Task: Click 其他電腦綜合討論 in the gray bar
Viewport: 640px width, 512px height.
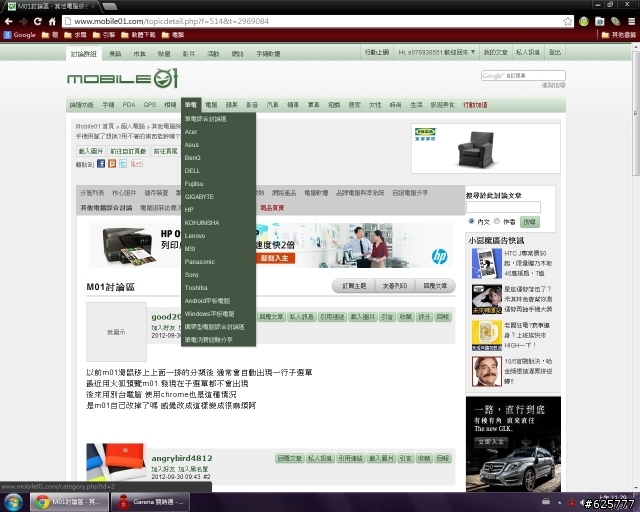Action: pyautogui.click(x=106, y=208)
